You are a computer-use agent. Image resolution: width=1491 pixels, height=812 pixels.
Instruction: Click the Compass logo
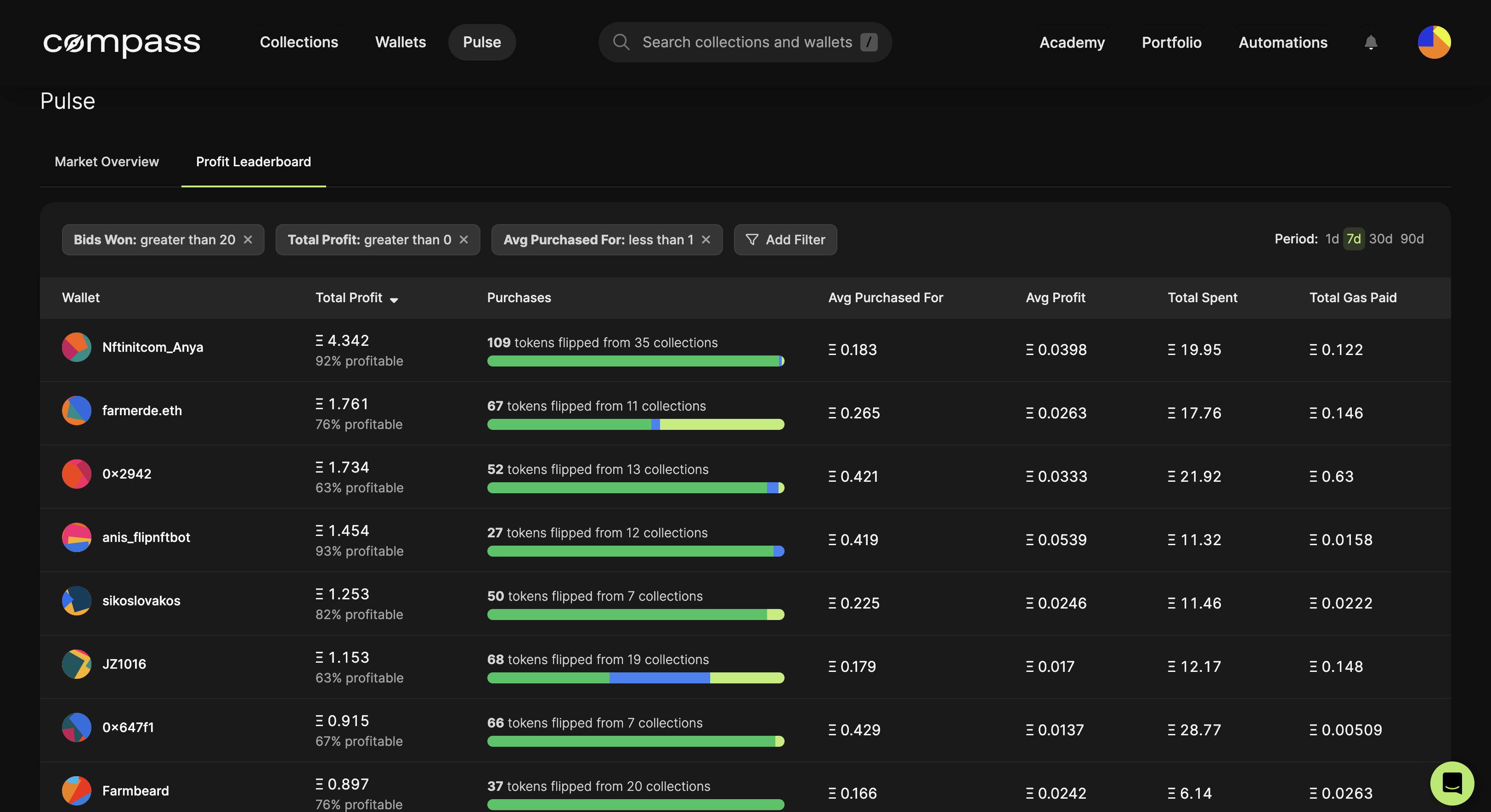pyautogui.click(x=122, y=42)
